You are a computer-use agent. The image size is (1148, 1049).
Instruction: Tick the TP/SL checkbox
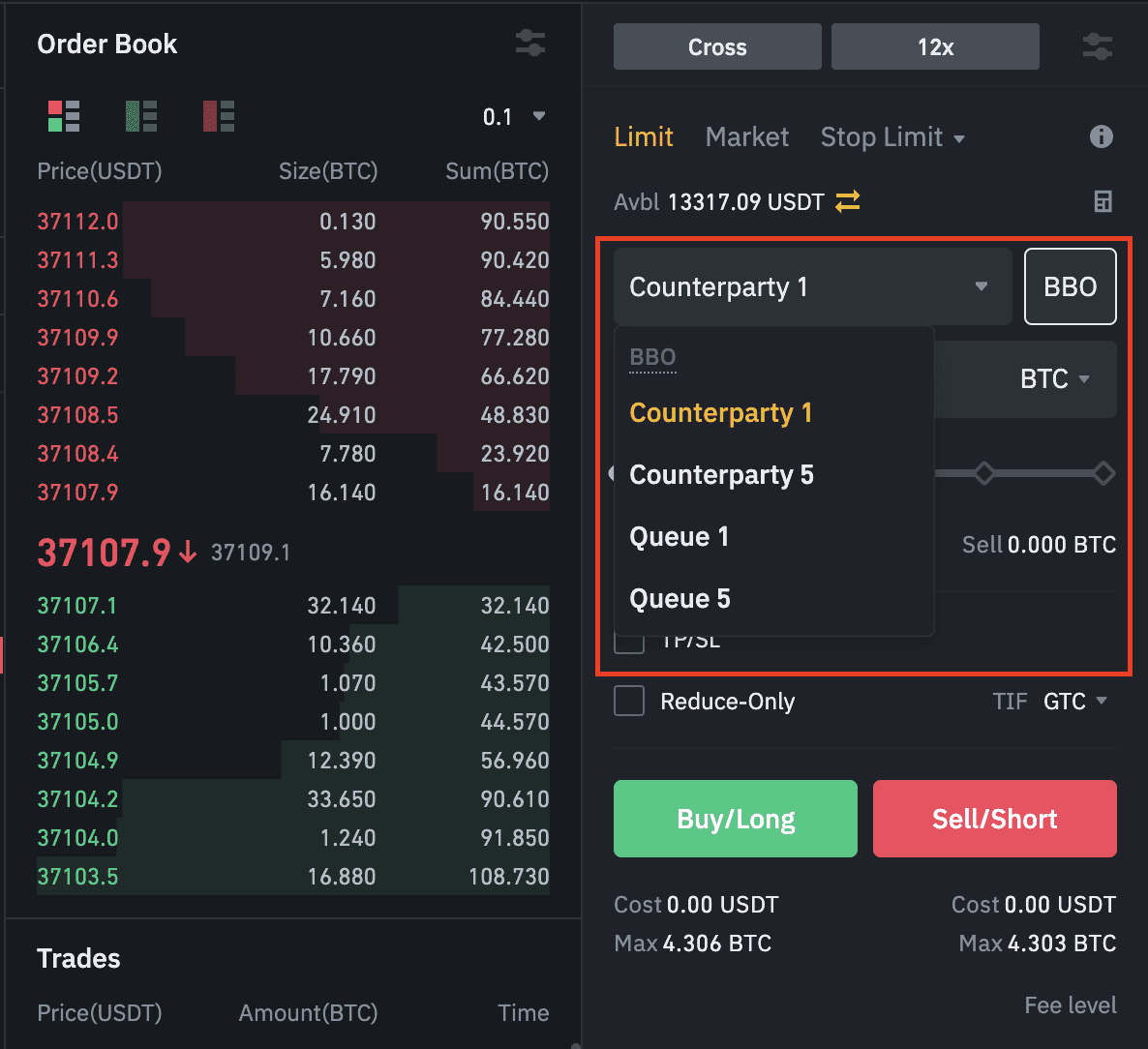(x=629, y=644)
